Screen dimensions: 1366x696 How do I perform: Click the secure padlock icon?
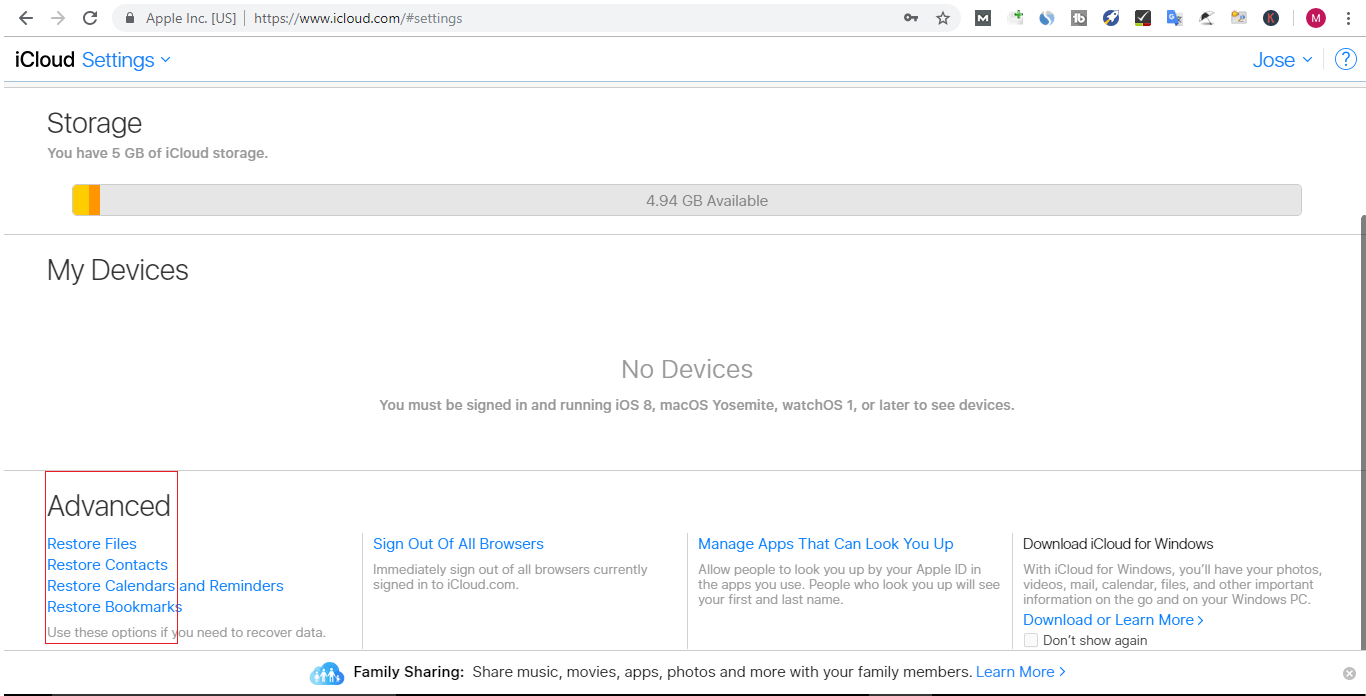(129, 18)
